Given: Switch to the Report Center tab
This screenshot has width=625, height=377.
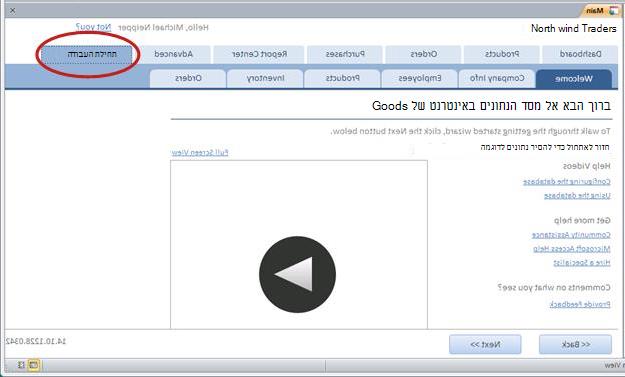Looking at the screenshot, I should (259, 54).
